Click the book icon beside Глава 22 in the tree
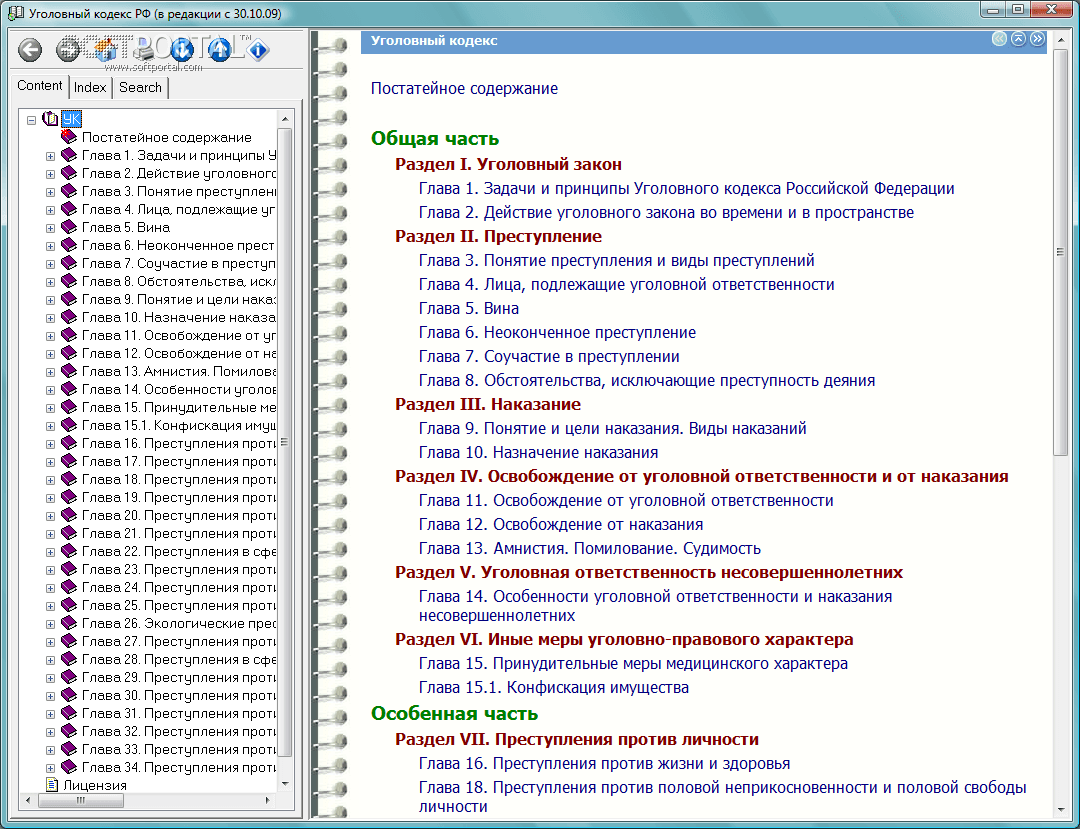This screenshot has height=829, width=1080. click(x=69, y=551)
